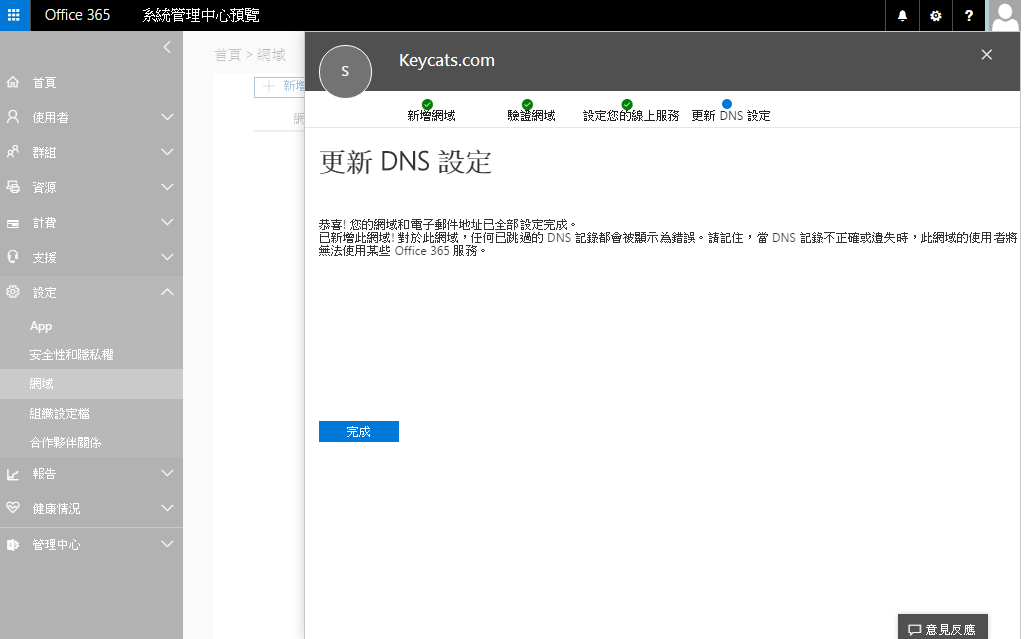The height and width of the screenshot is (639, 1024).
Task: Click the chart icon beside 報告
Action: pos(13,474)
